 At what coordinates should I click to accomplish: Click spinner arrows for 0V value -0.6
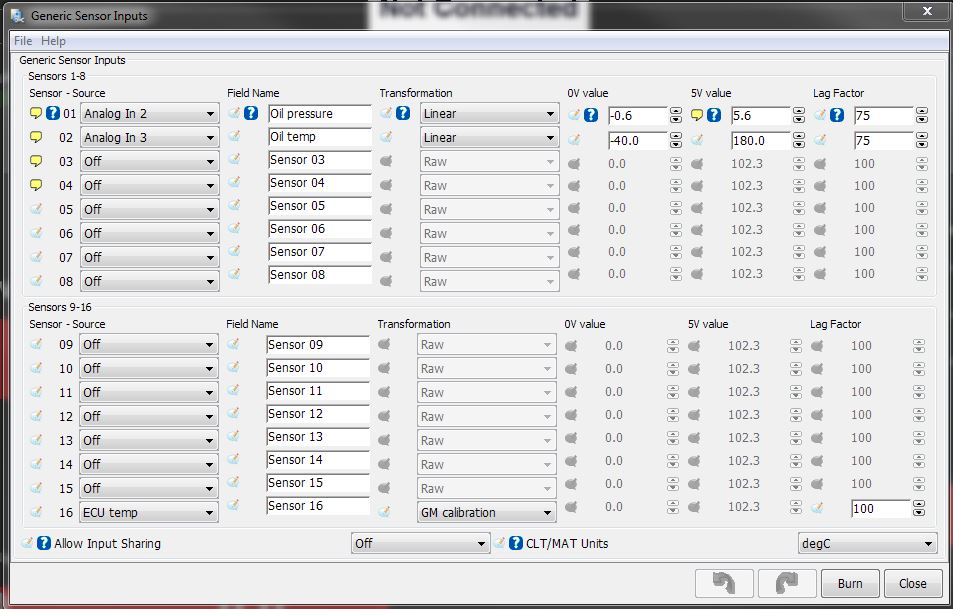coord(676,115)
